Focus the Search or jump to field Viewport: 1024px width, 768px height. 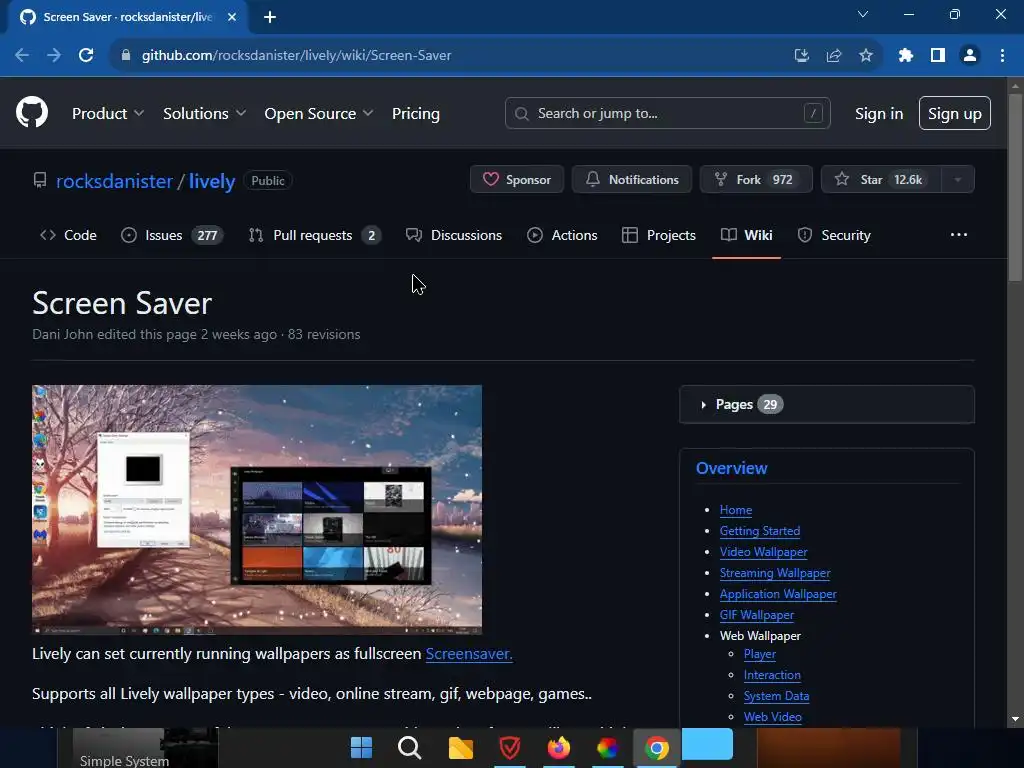tap(667, 113)
